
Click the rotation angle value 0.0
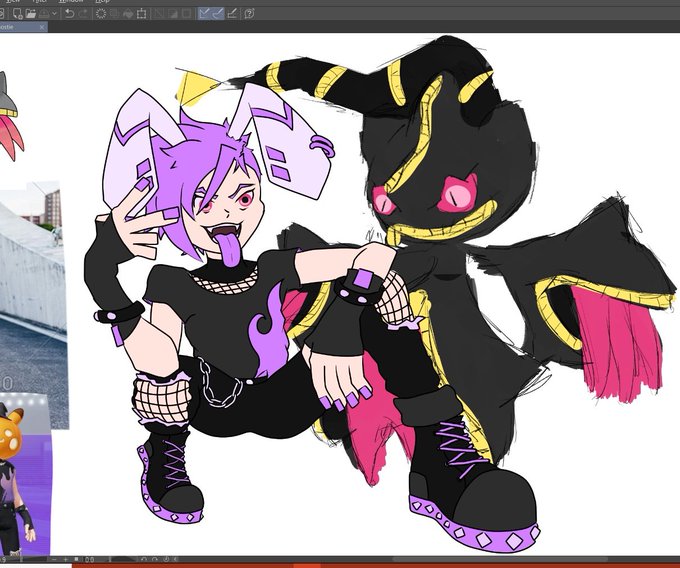[x=90, y=559]
